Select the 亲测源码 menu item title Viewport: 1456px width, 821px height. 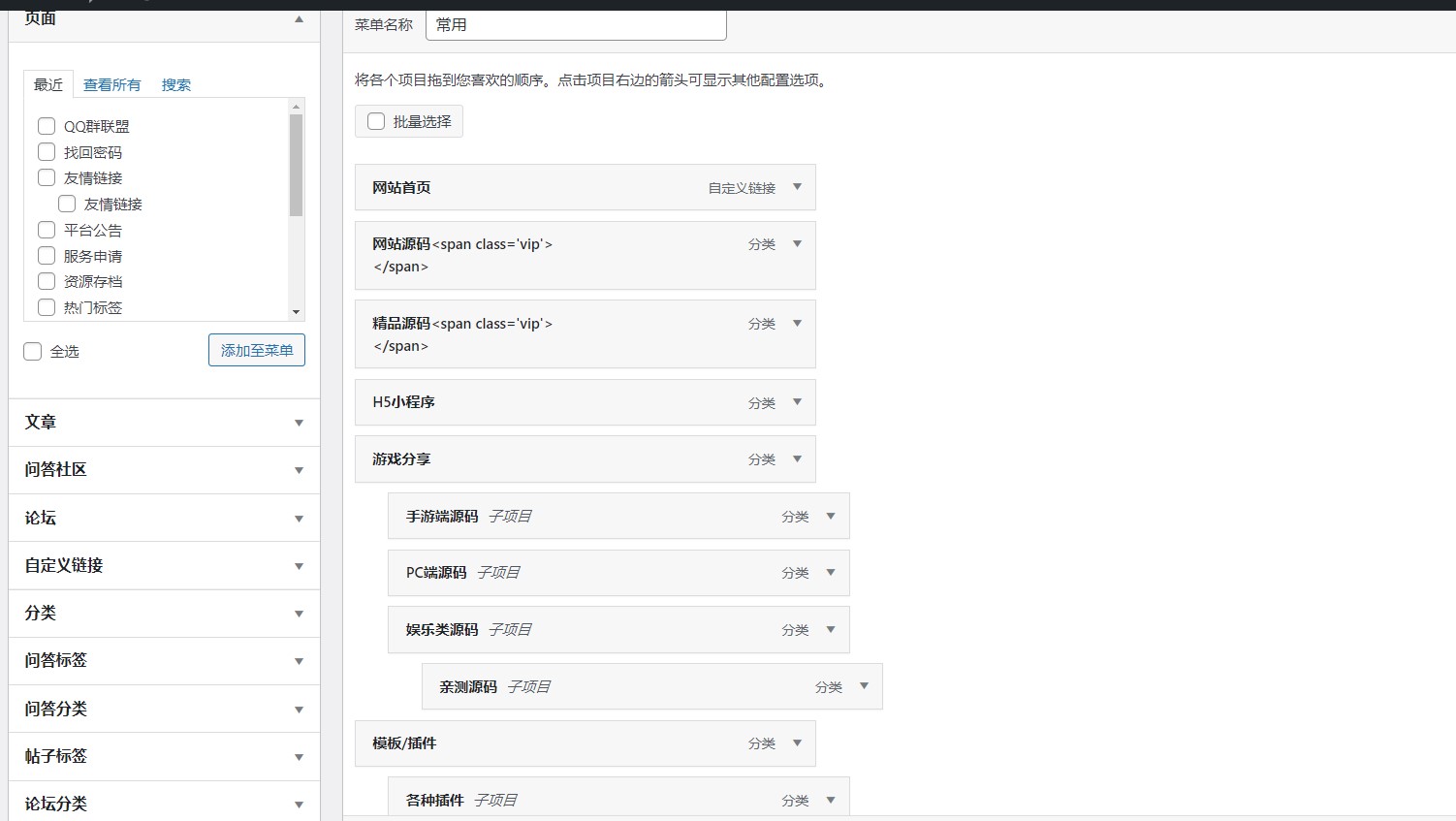click(x=468, y=686)
